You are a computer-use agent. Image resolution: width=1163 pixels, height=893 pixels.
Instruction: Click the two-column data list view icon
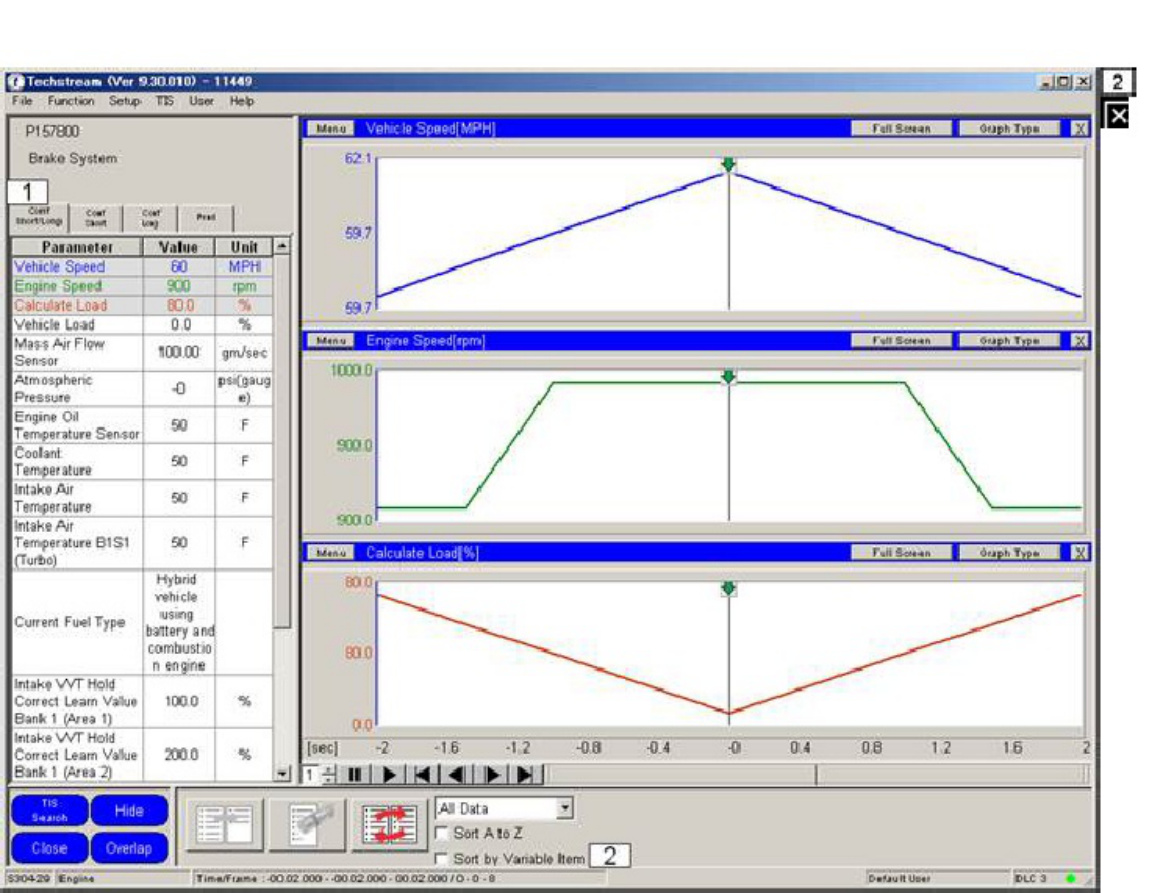click(x=223, y=825)
